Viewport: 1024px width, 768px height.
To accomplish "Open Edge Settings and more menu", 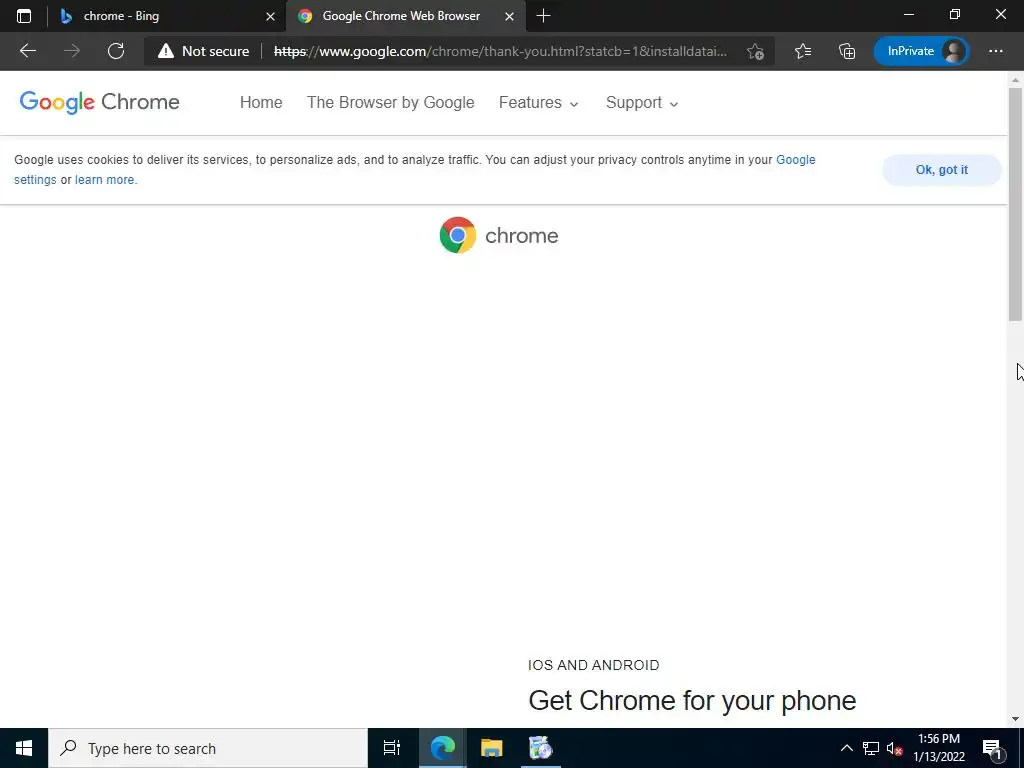I will click(x=995, y=51).
